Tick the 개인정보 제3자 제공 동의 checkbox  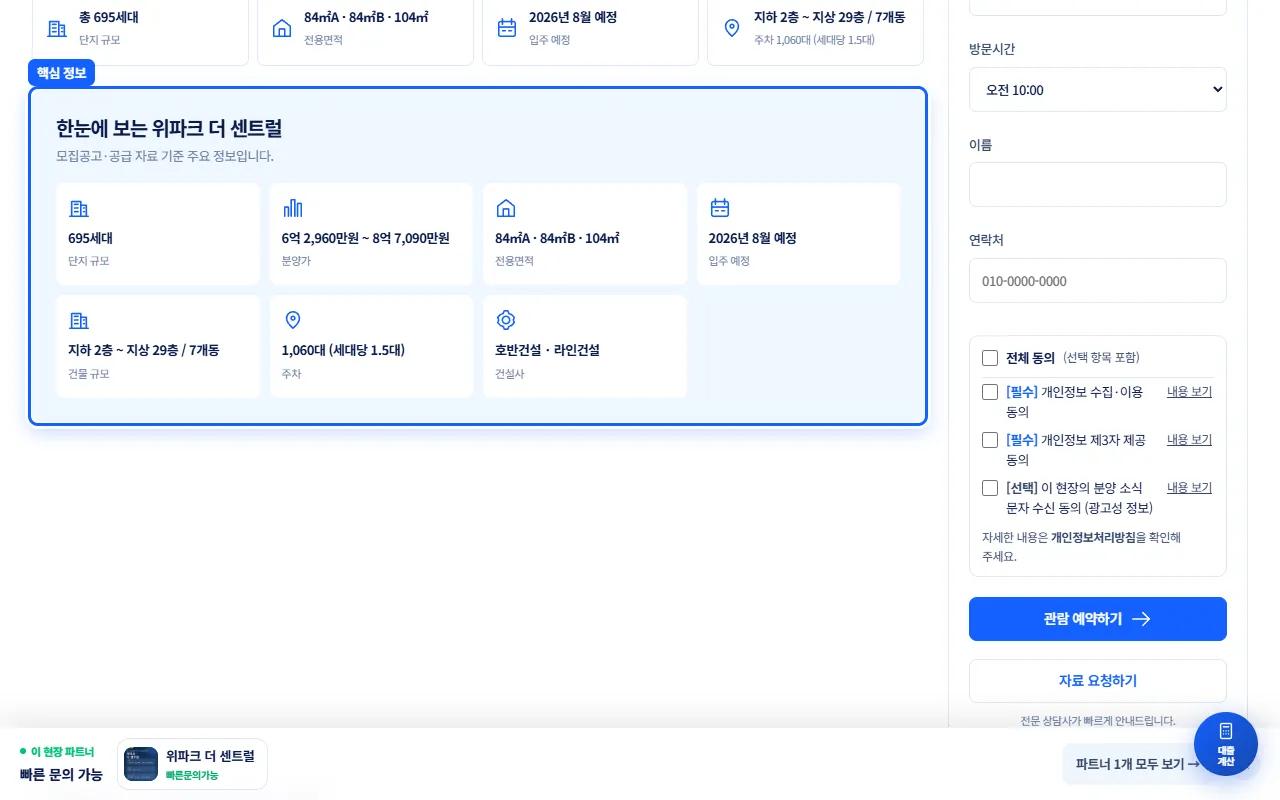[x=990, y=440]
